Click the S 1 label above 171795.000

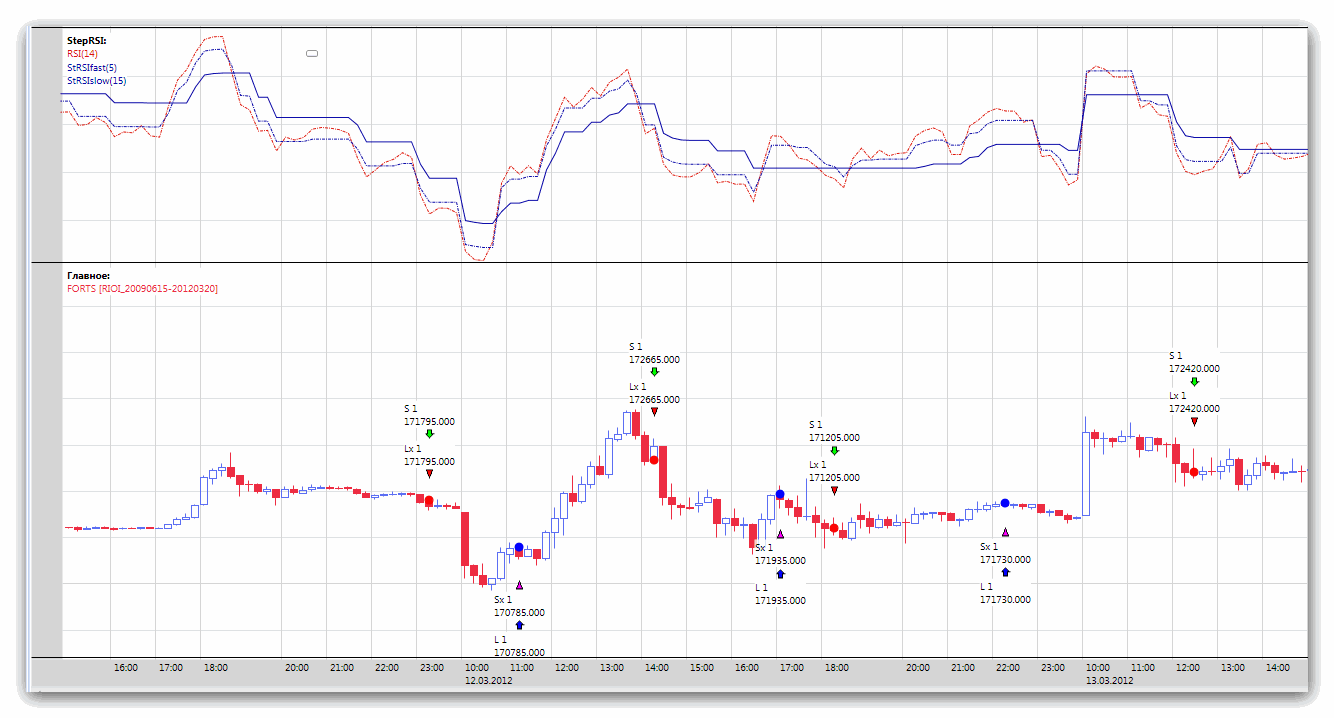[x=411, y=409]
